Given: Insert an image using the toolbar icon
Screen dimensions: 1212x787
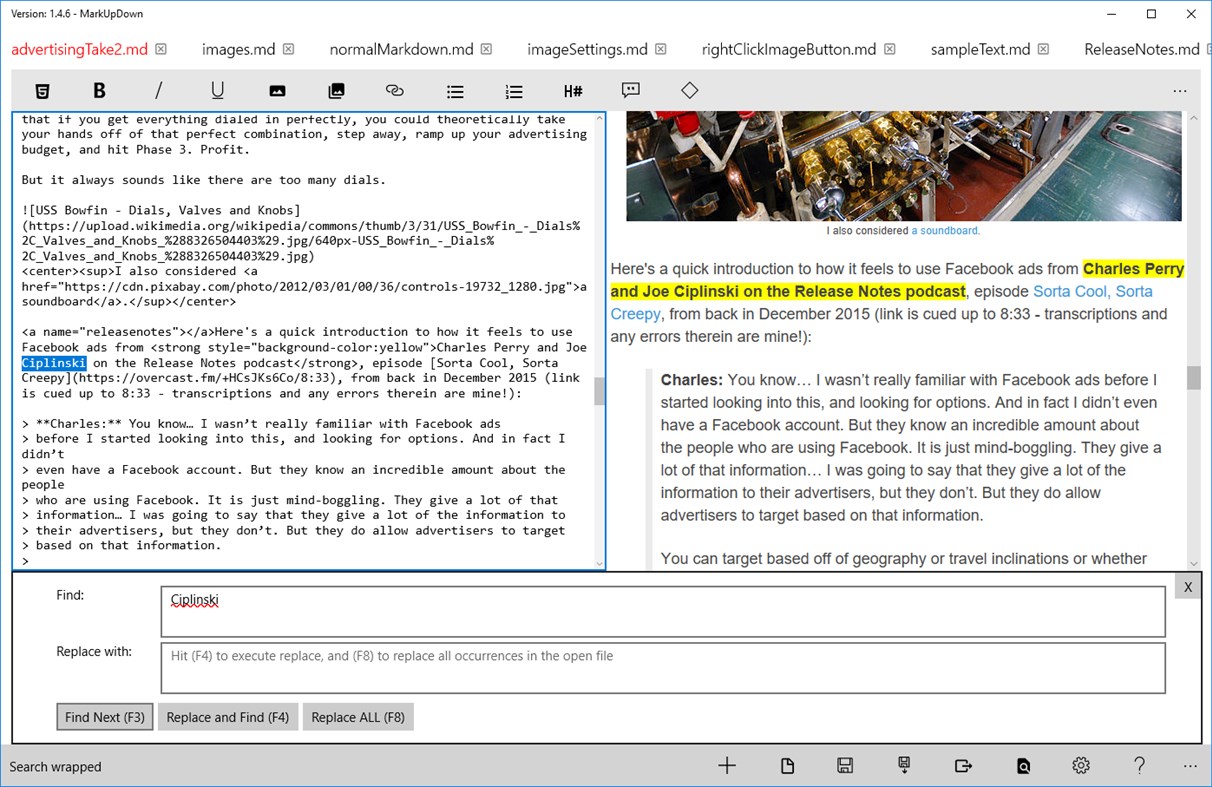Looking at the screenshot, I should click(276, 90).
